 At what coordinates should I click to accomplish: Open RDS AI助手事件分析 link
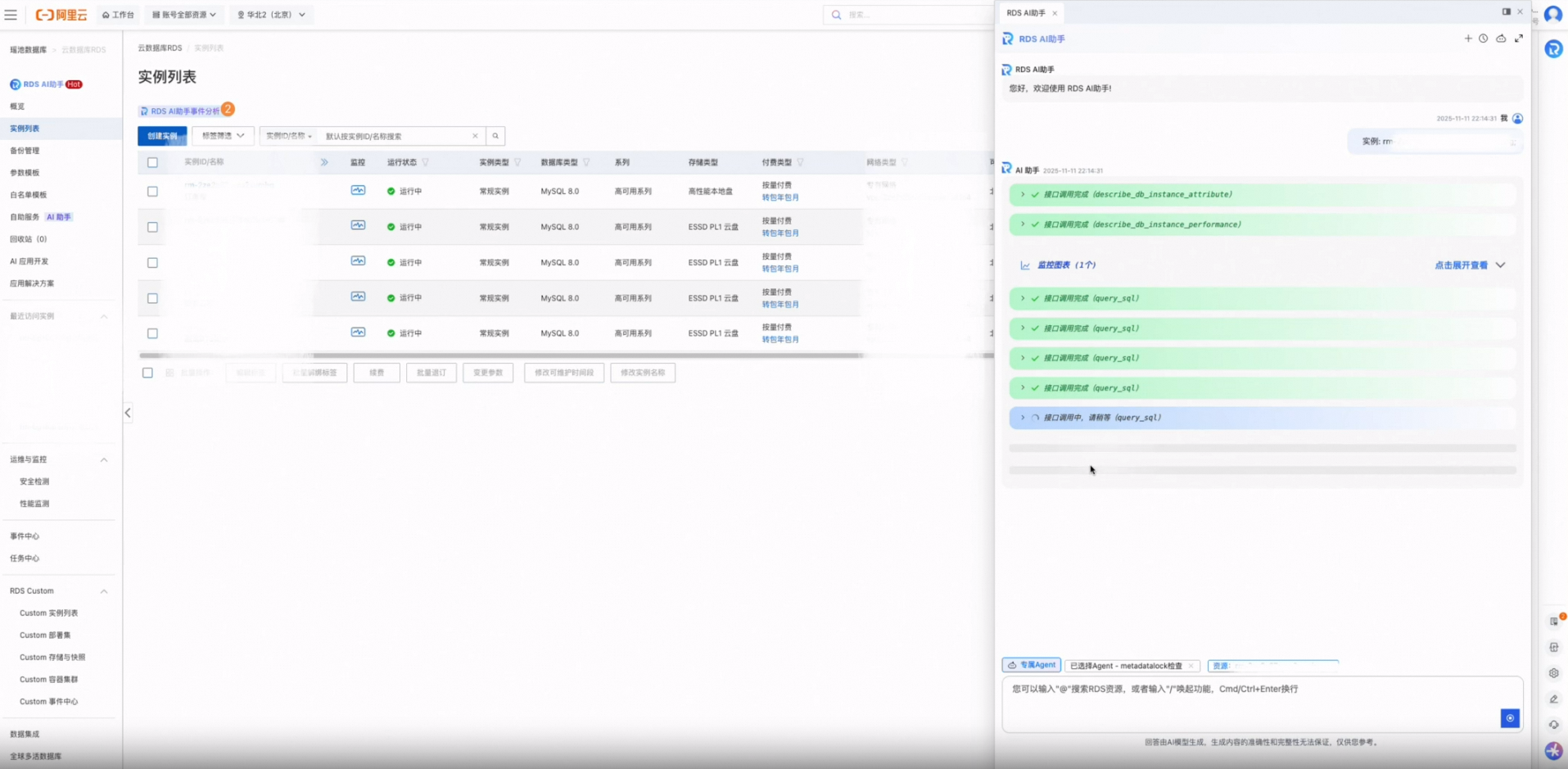tap(180, 111)
